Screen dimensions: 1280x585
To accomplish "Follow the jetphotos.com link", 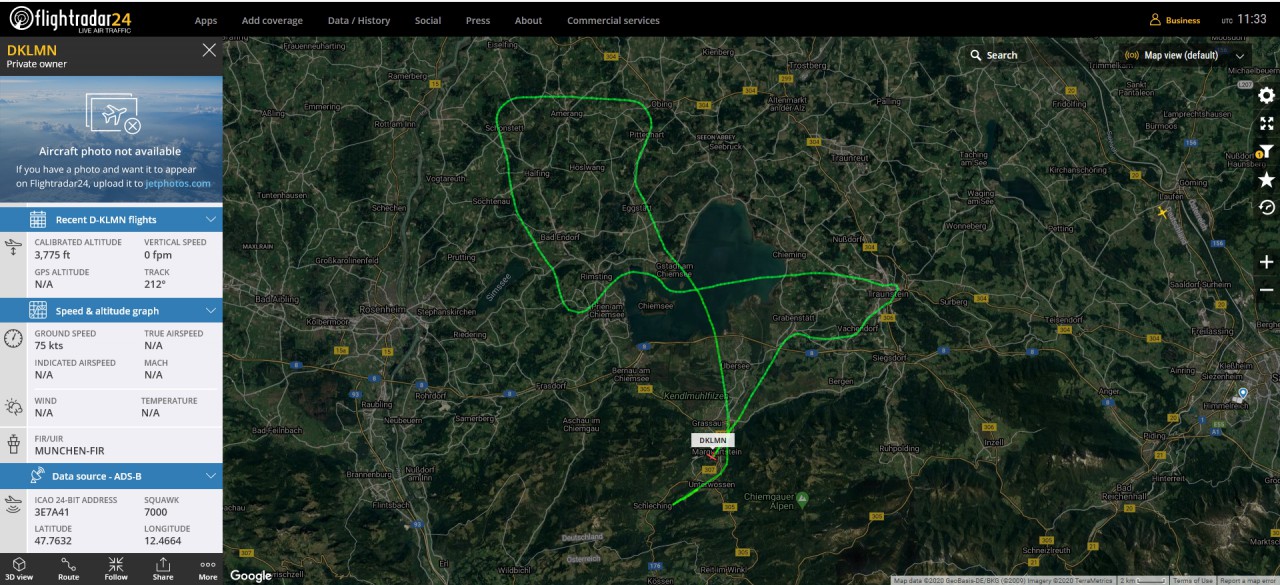I will pyautogui.click(x=178, y=183).
